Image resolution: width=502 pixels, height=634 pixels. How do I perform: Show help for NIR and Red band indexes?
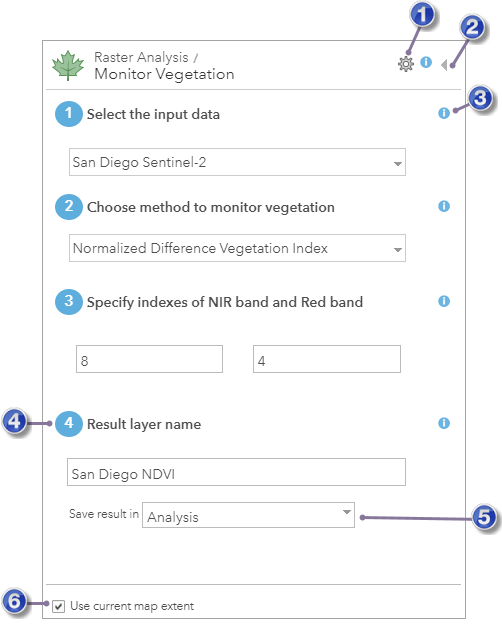444,301
